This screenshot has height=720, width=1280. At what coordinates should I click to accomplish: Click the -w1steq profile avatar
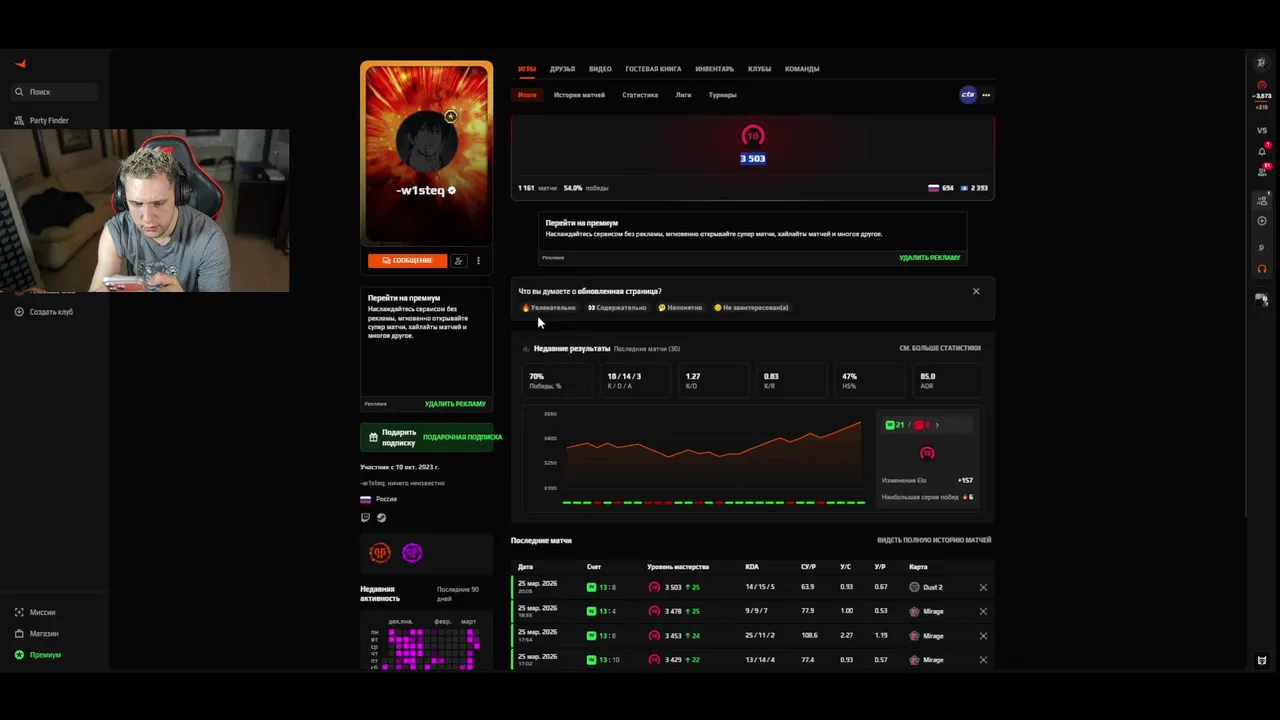tap(426, 143)
